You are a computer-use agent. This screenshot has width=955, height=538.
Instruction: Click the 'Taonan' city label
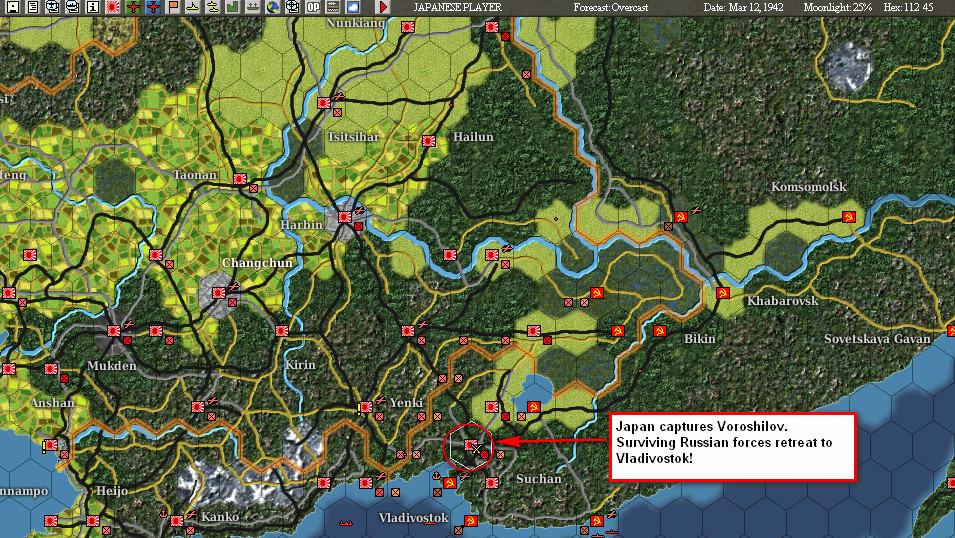point(195,175)
